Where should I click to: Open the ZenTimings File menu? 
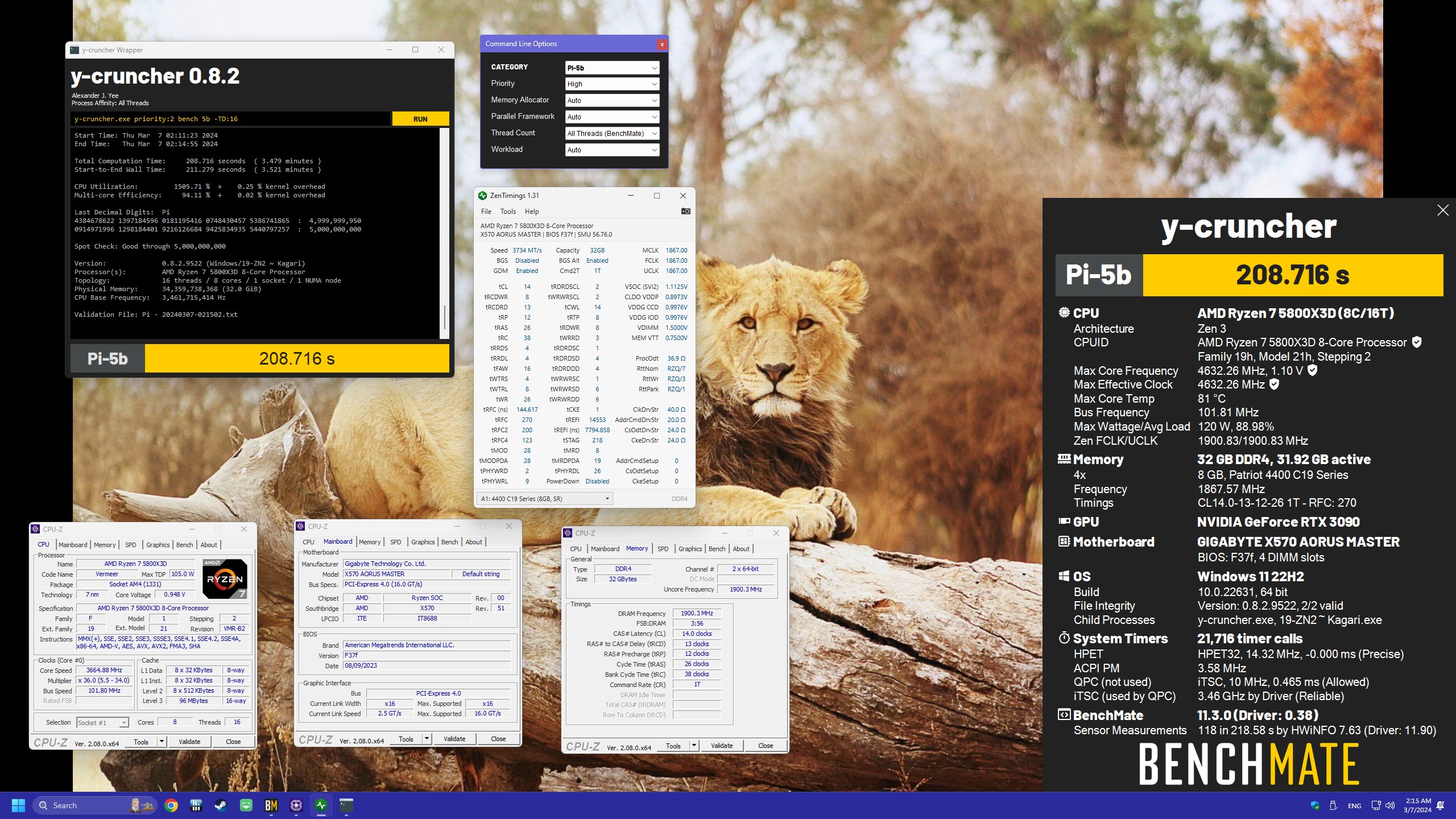pyautogui.click(x=486, y=212)
